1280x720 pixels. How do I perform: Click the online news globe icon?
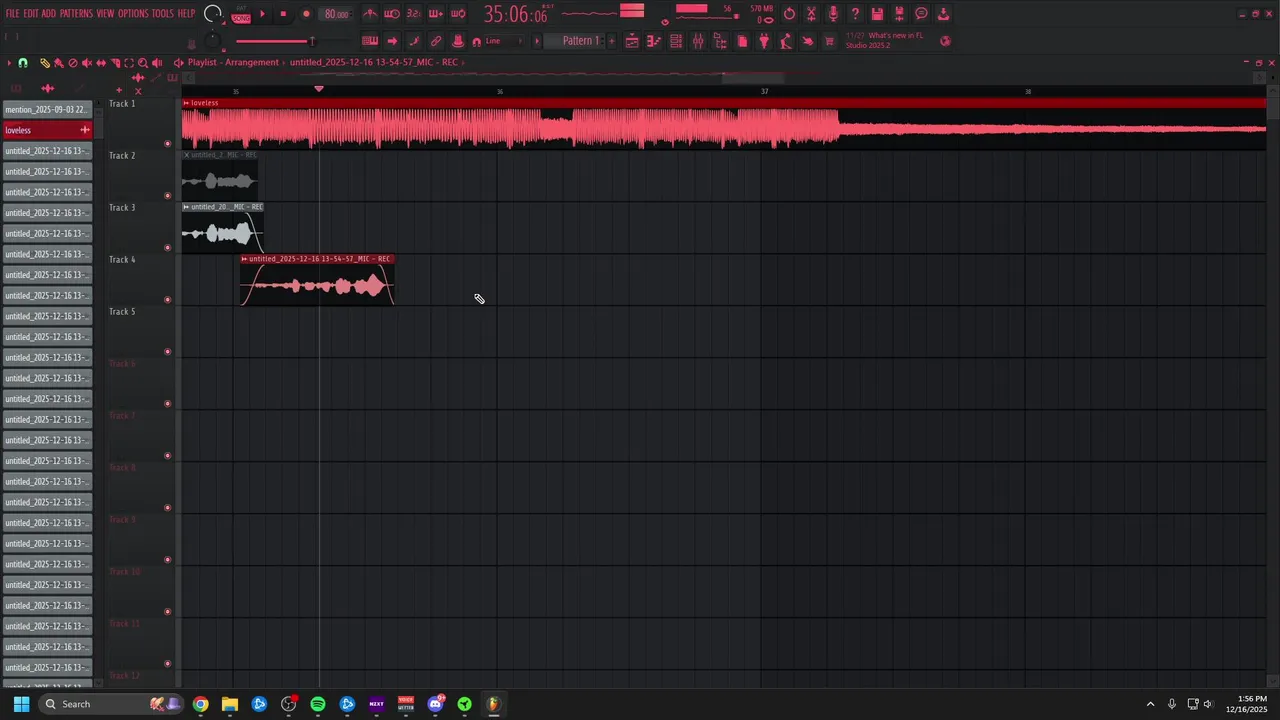coord(945,41)
